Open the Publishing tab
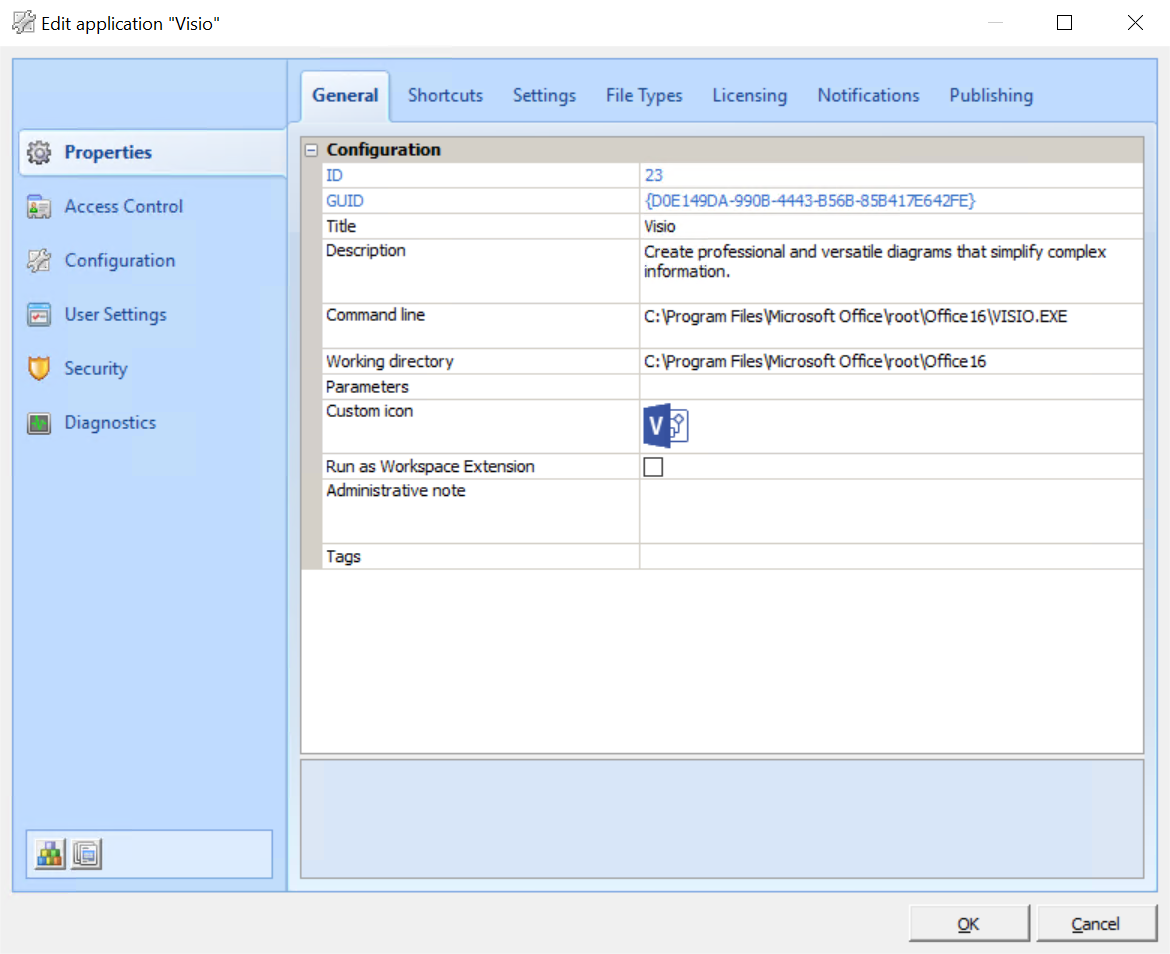The image size is (1170, 954). tap(991, 95)
